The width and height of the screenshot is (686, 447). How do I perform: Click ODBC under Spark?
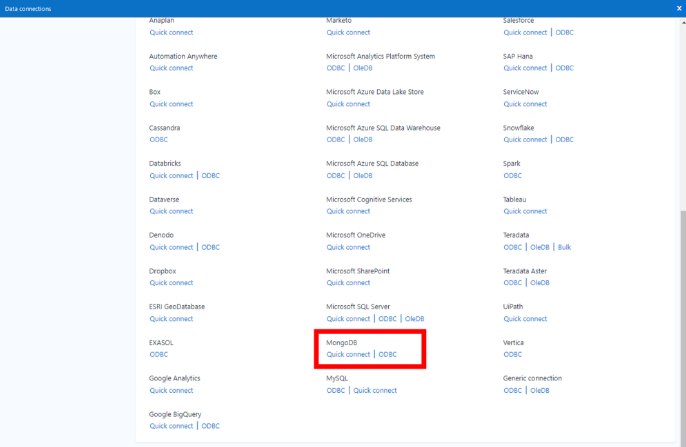coord(512,175)
